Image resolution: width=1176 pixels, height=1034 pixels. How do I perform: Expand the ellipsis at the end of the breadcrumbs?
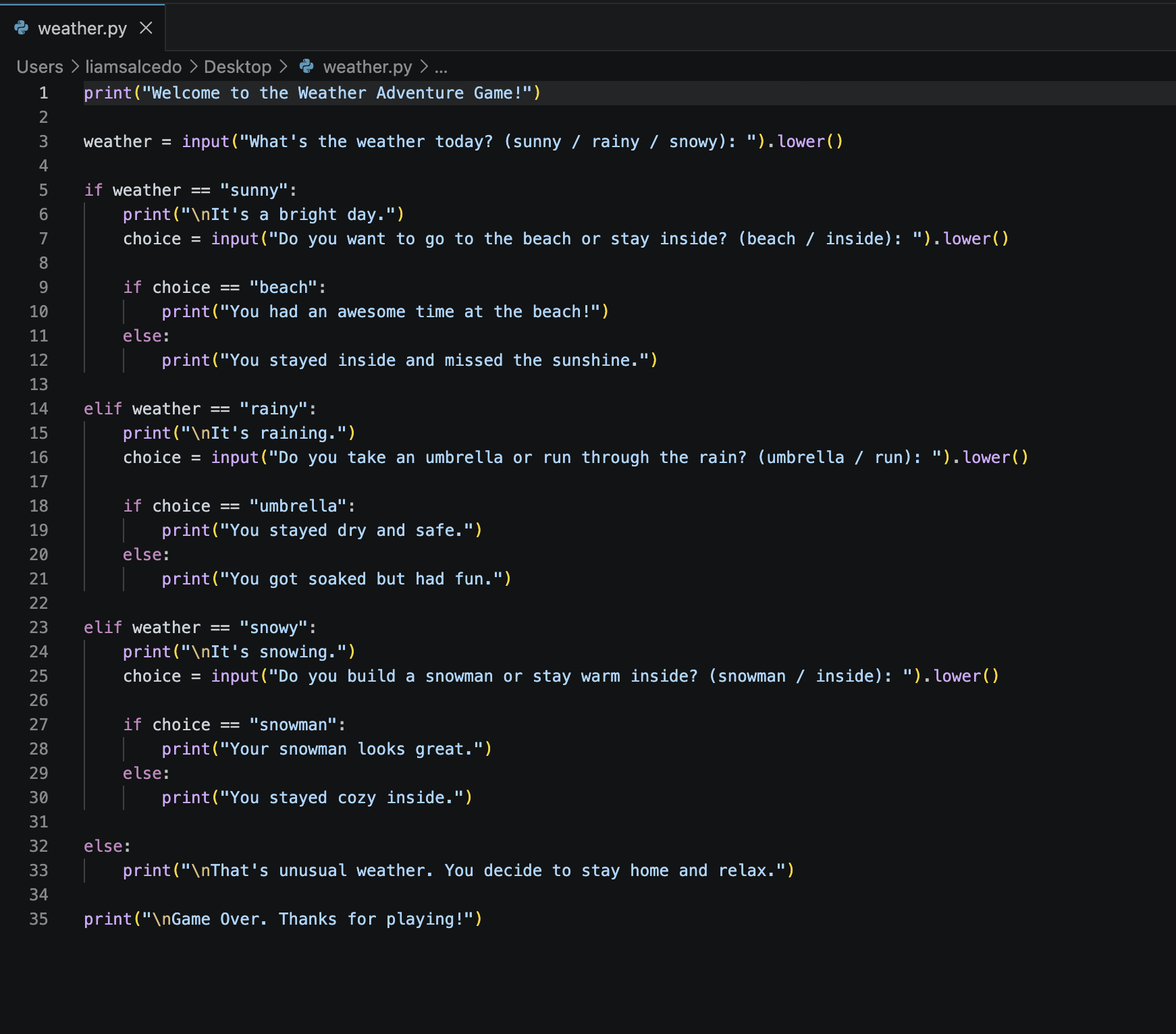[x=441, y=66]
